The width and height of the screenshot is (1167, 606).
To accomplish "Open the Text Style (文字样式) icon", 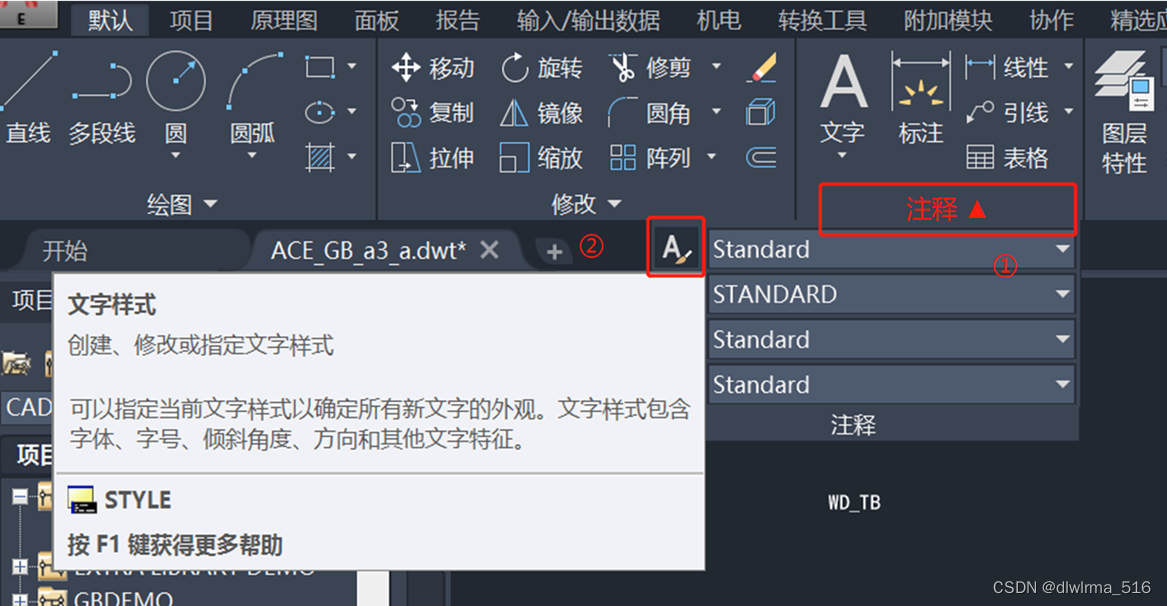I will tap(676, 248).
